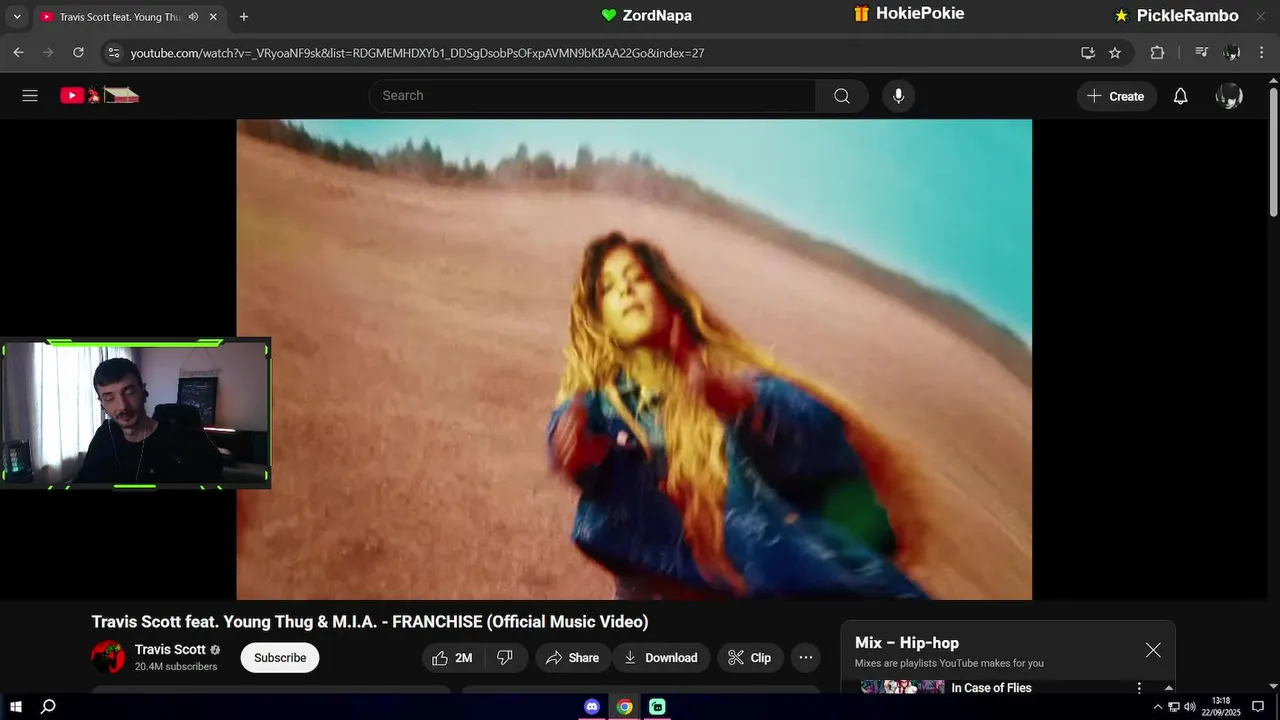Dislike the FRANCHISE video
This screenshot has width=1280, height=720.
(506, 657)
